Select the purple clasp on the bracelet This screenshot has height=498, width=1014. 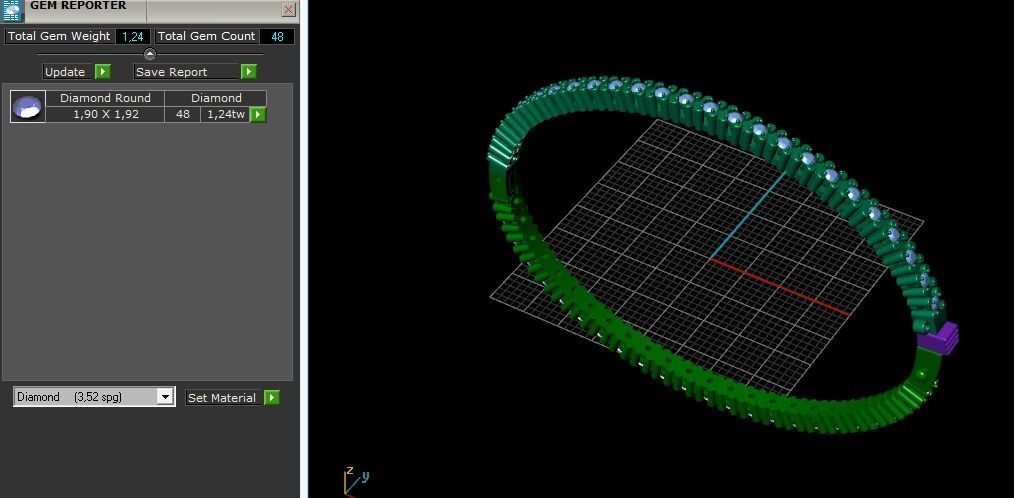click(938, 338)
